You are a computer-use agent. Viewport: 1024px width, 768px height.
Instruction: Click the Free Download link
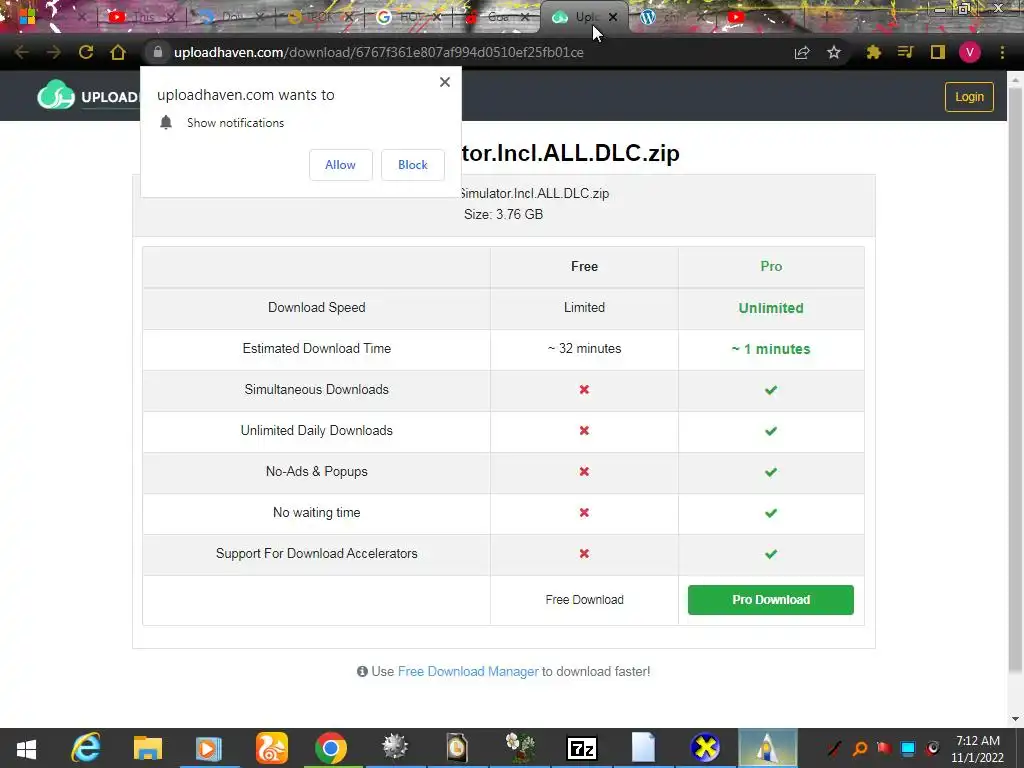tap(584, 600)
